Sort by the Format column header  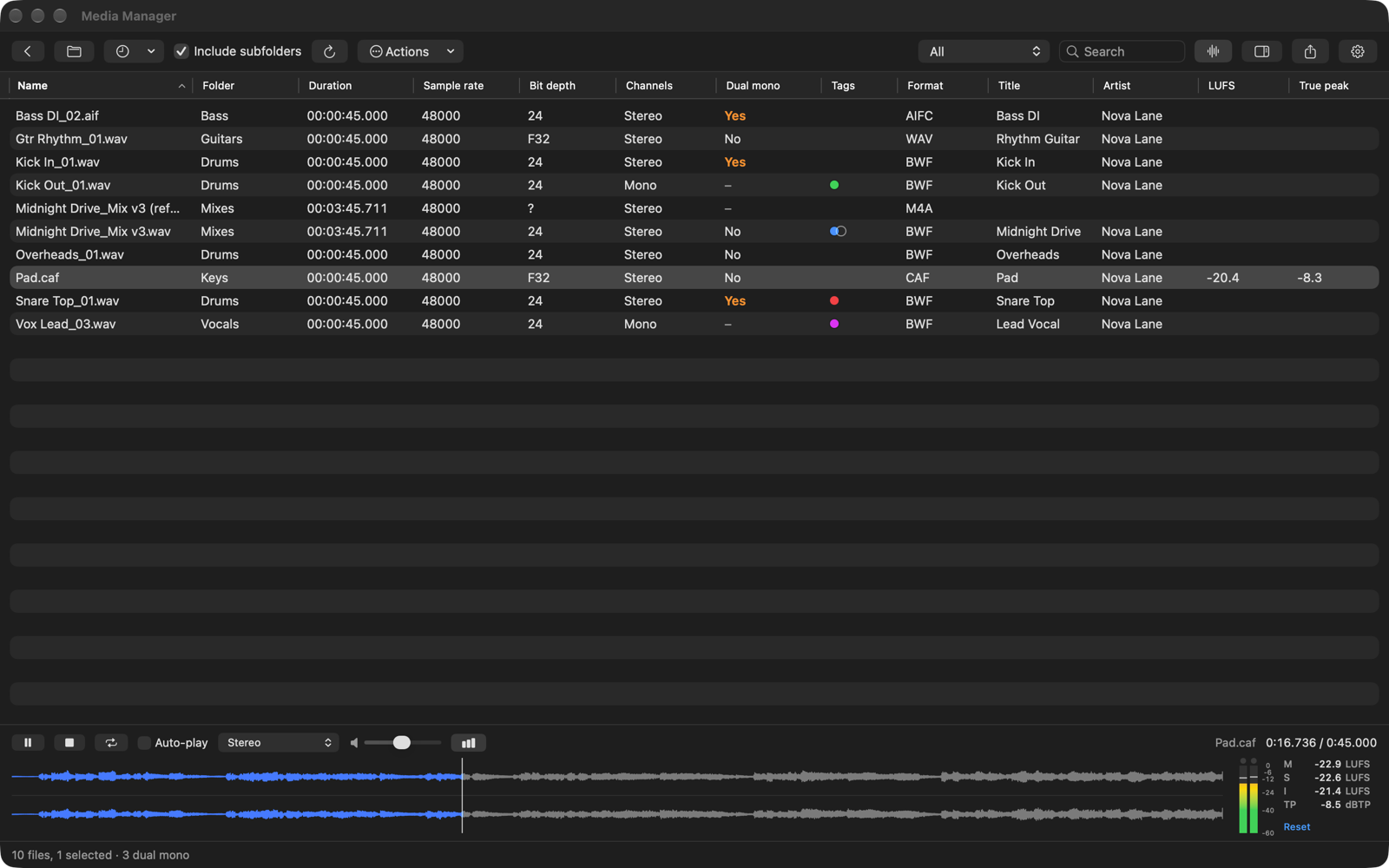pos(942,85)
